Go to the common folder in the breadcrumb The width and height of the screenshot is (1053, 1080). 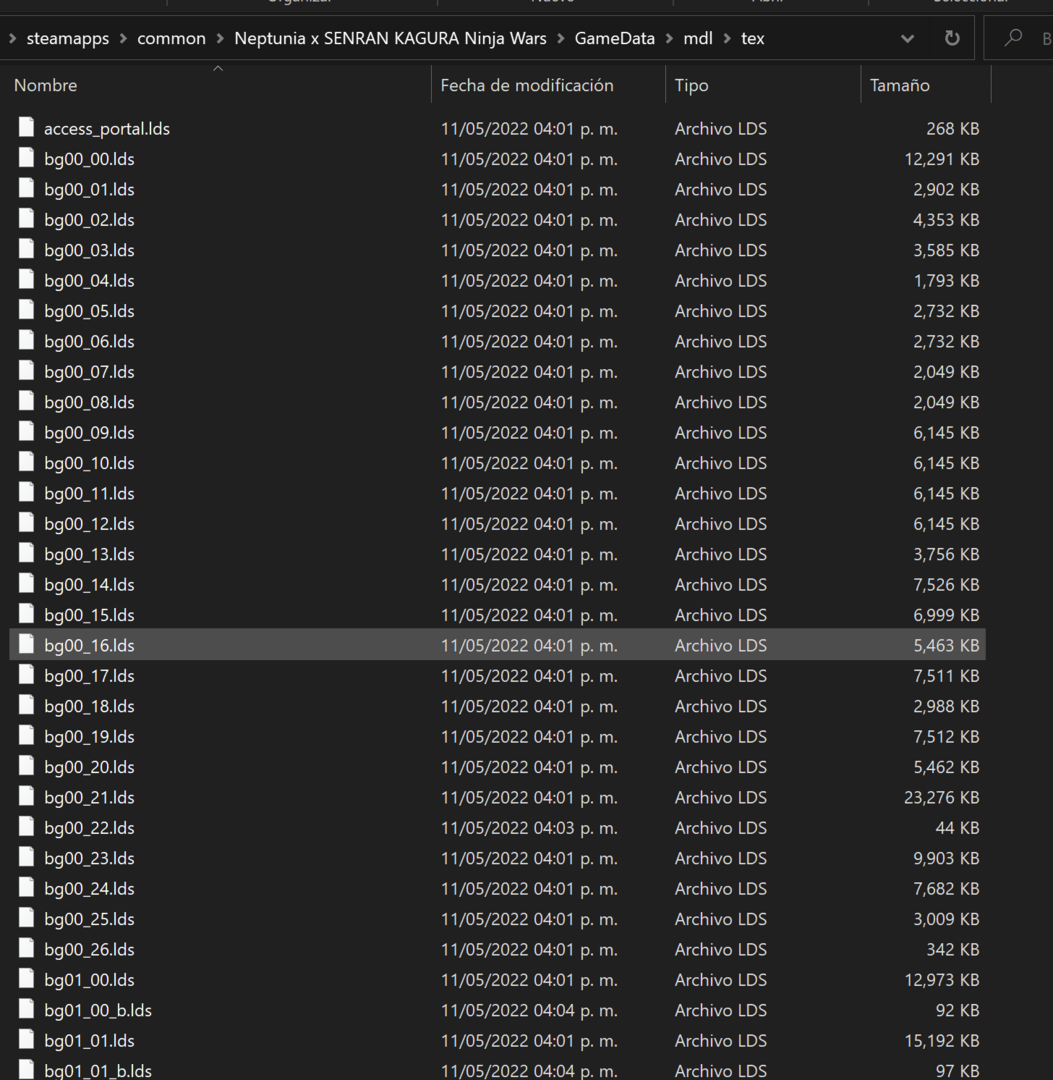pyautogui.click(x=171, y=39)
